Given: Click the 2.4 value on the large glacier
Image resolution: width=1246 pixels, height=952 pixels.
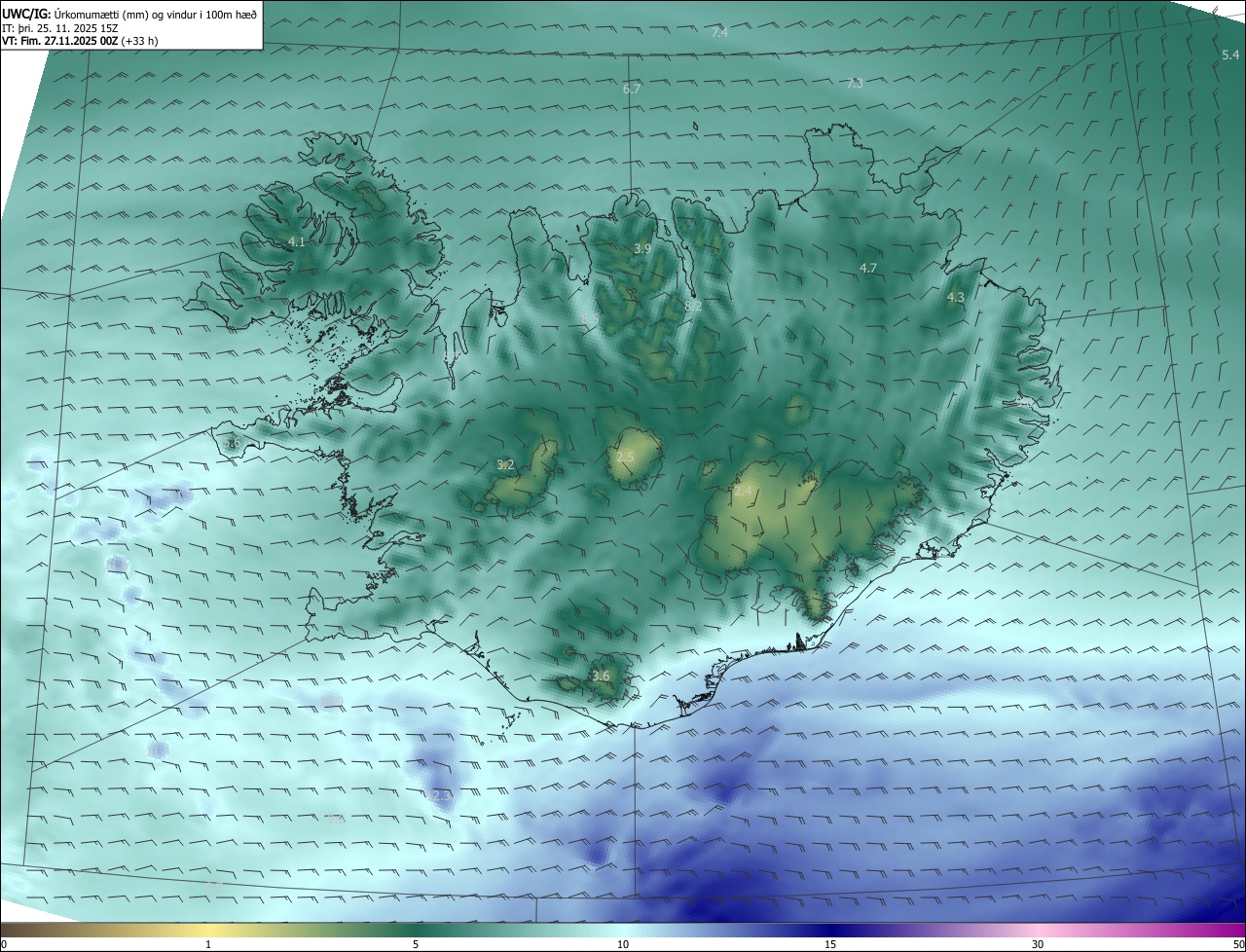Looking at the screenshot, I should [744, 493].
